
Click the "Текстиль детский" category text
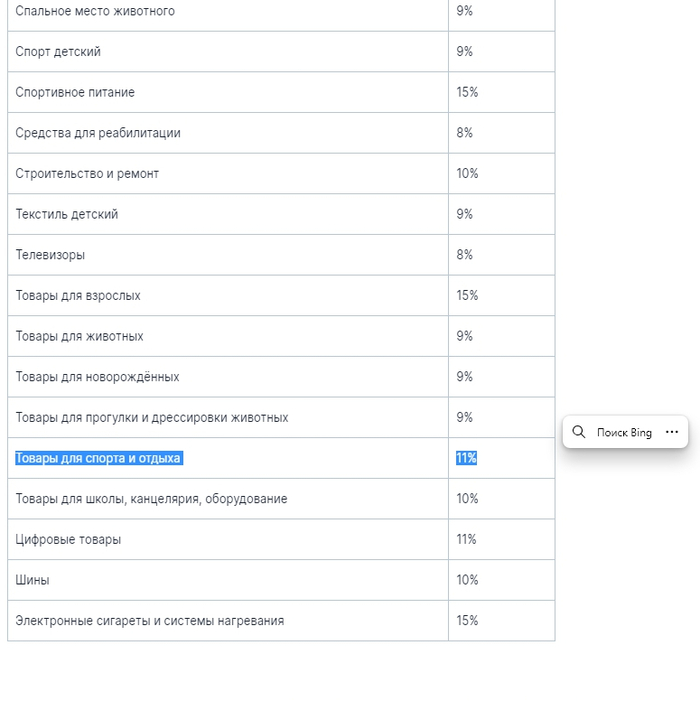(x=67, y=214)
